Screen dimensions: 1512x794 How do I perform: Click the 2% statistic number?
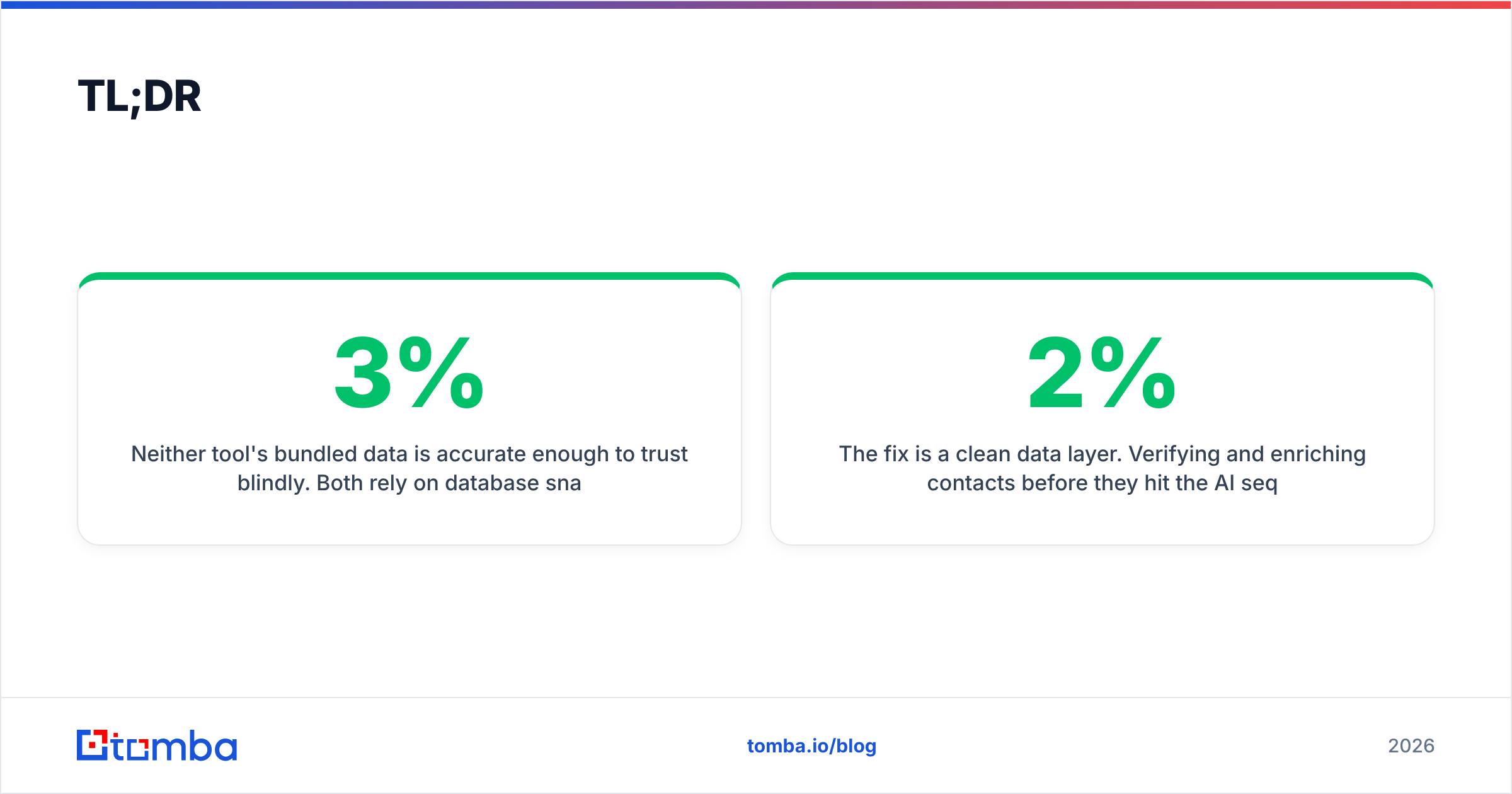point(1102,372)
